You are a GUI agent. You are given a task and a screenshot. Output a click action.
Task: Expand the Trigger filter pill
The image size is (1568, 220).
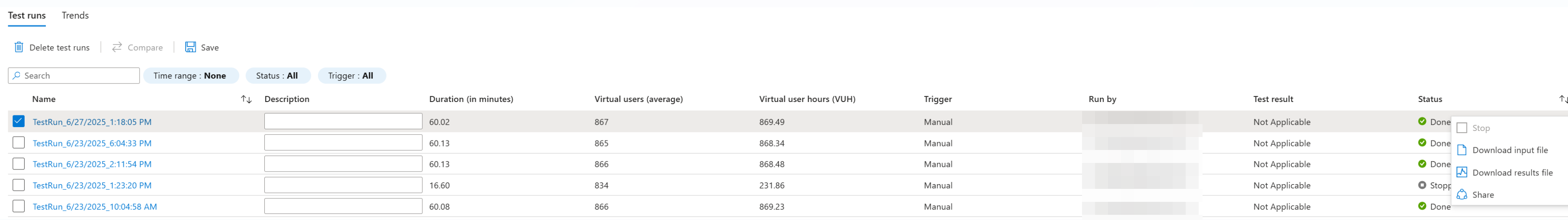(351, 76)
